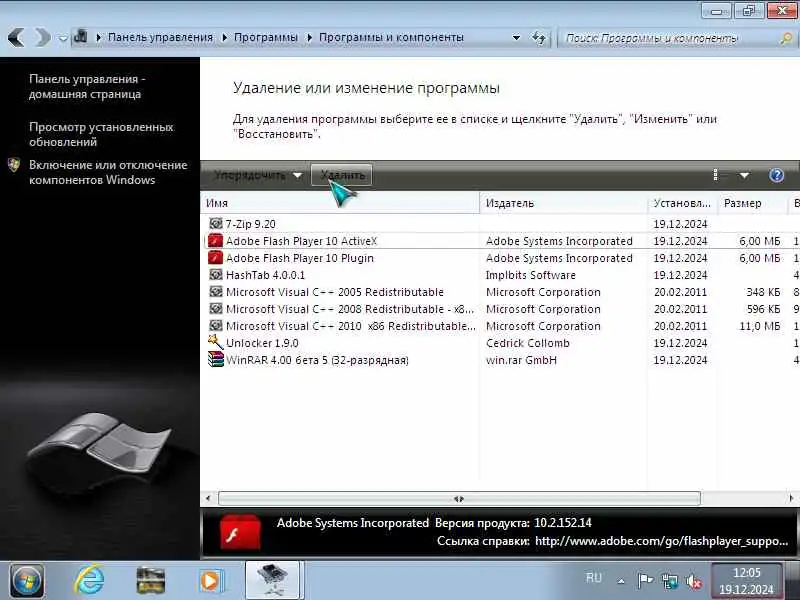
Task: Launch Internet Explorer from the taskbar
Action: [89, 581]
